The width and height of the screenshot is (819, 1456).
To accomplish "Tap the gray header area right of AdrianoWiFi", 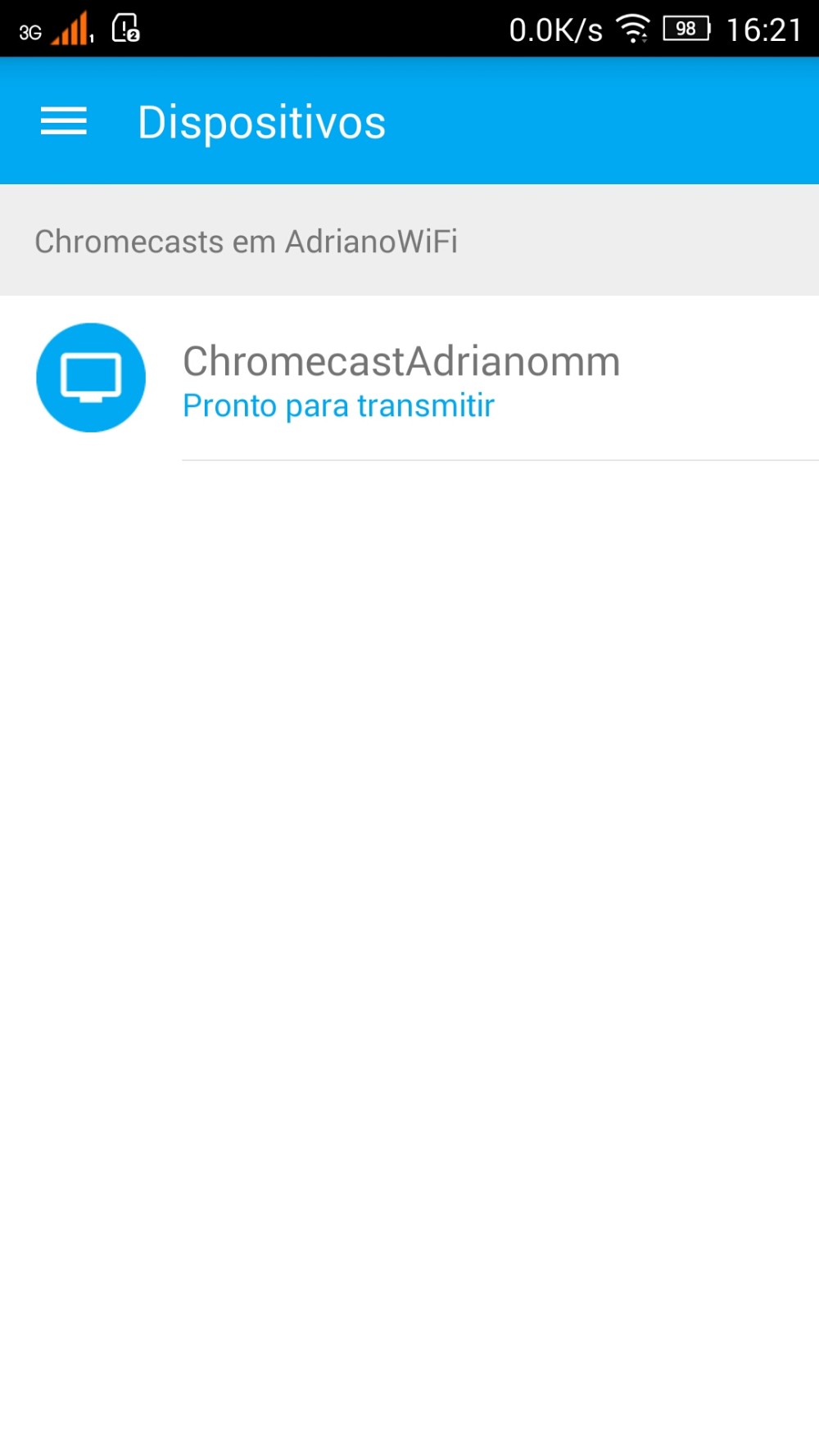I will [639, 240].
